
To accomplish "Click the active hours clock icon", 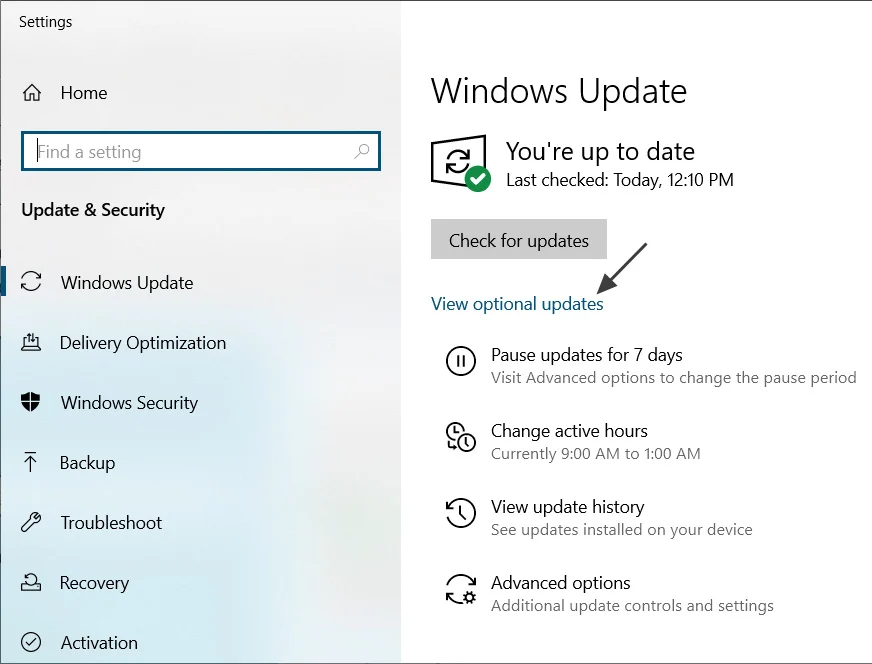I will (x=460, y=437).
